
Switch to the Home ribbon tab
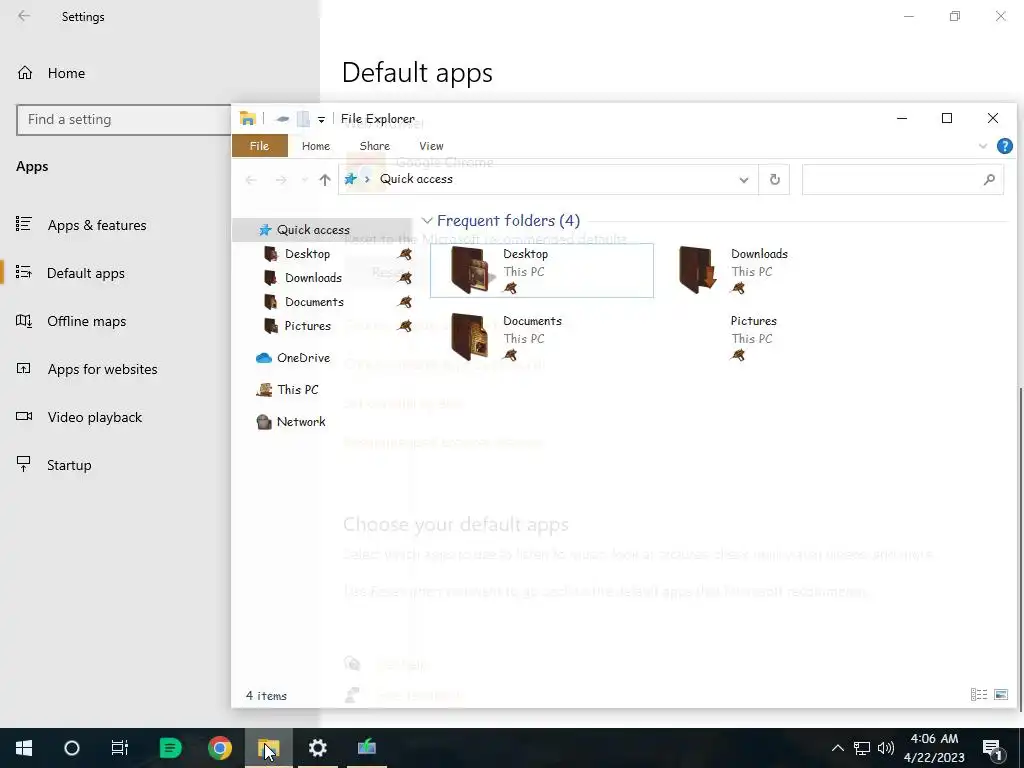[x=316, y=146]
